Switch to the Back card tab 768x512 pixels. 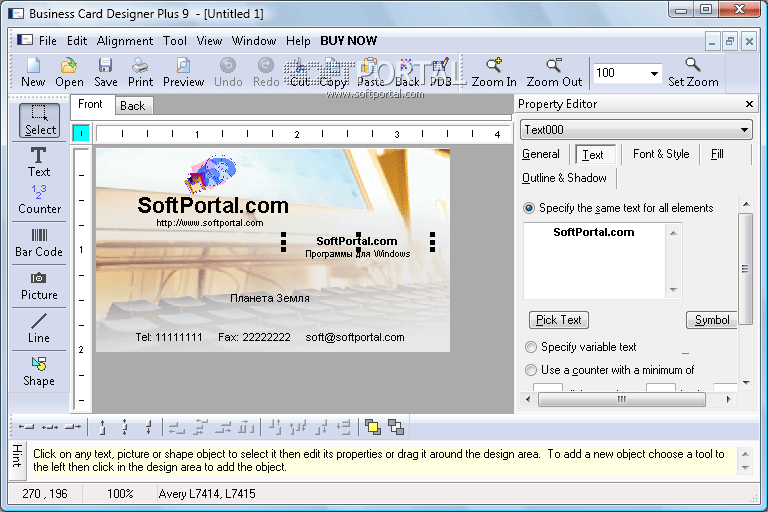click(x=133, y=106)
